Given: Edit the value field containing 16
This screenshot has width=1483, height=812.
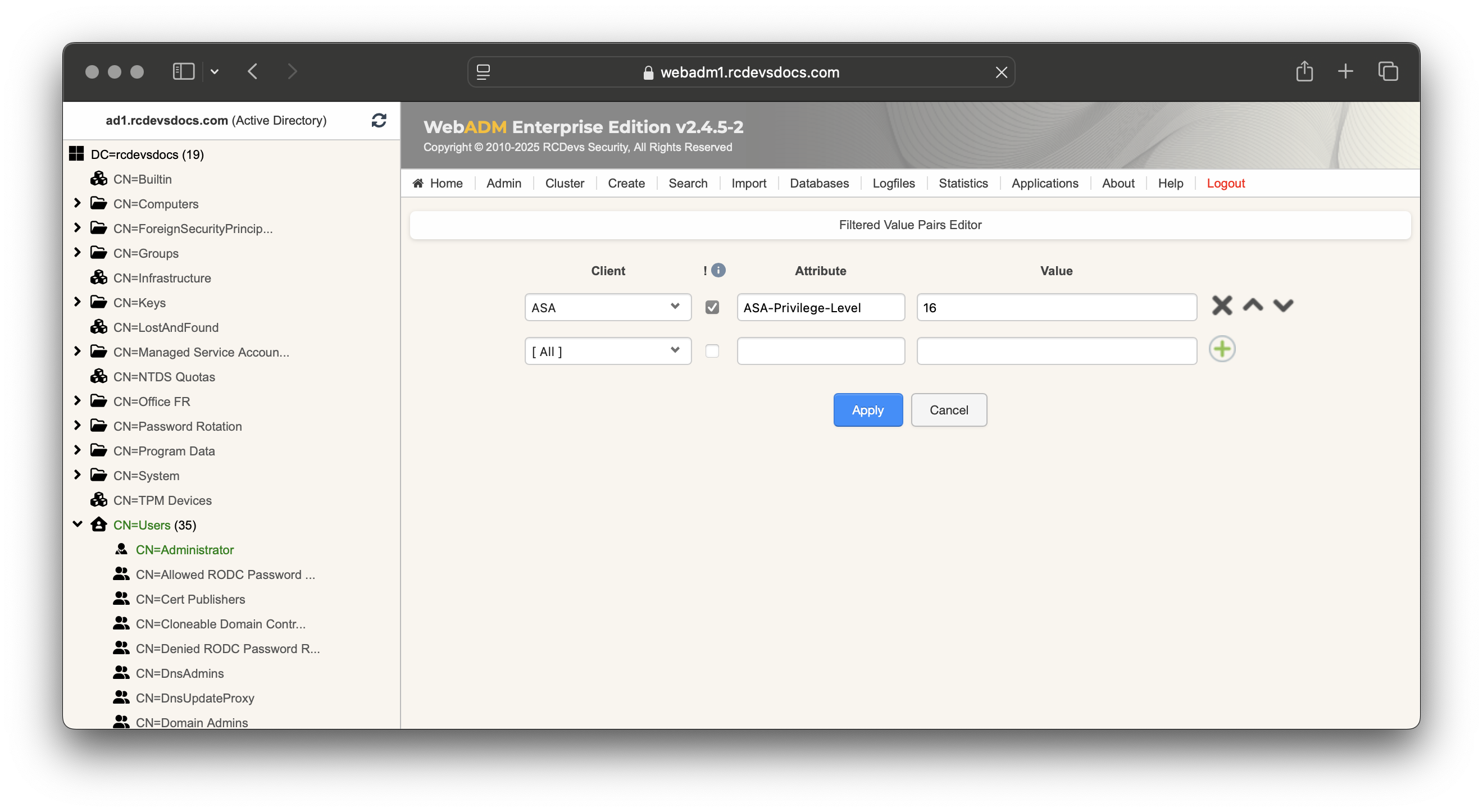Looking at the screenshot, I should click(x=1056, y=307).
